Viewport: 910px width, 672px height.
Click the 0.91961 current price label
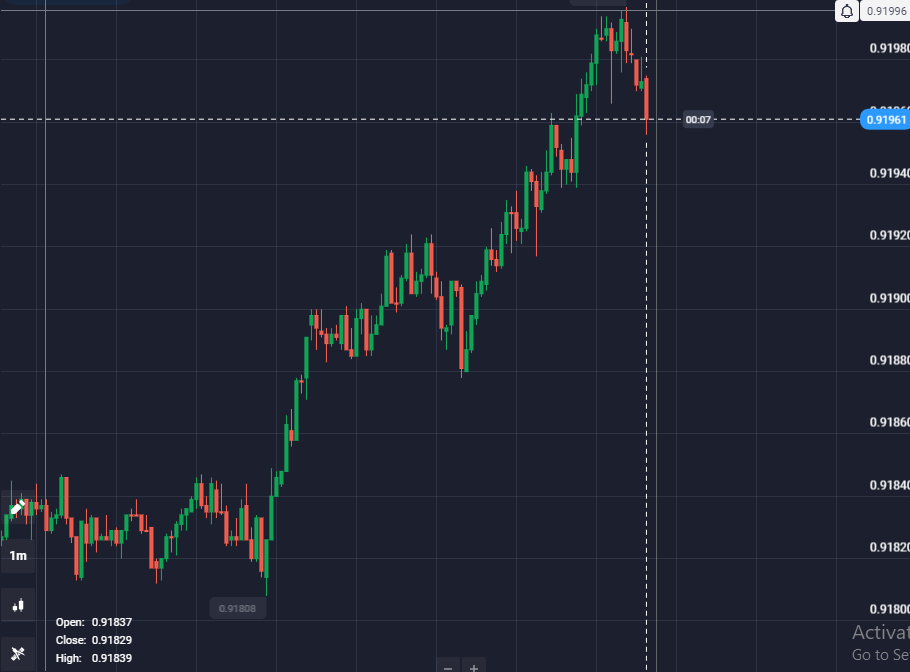[x=884, y=120]
